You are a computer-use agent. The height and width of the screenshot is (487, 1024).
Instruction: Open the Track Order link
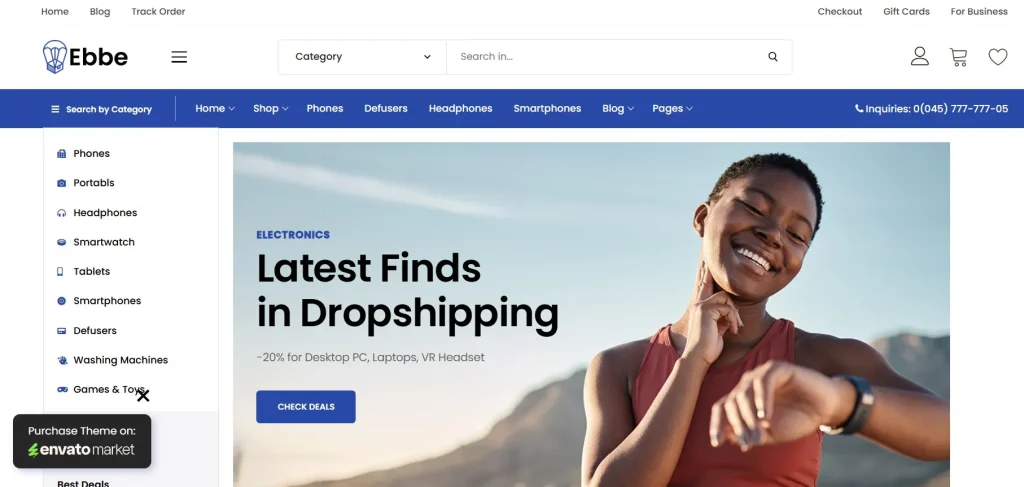click(x=158, y=12)
